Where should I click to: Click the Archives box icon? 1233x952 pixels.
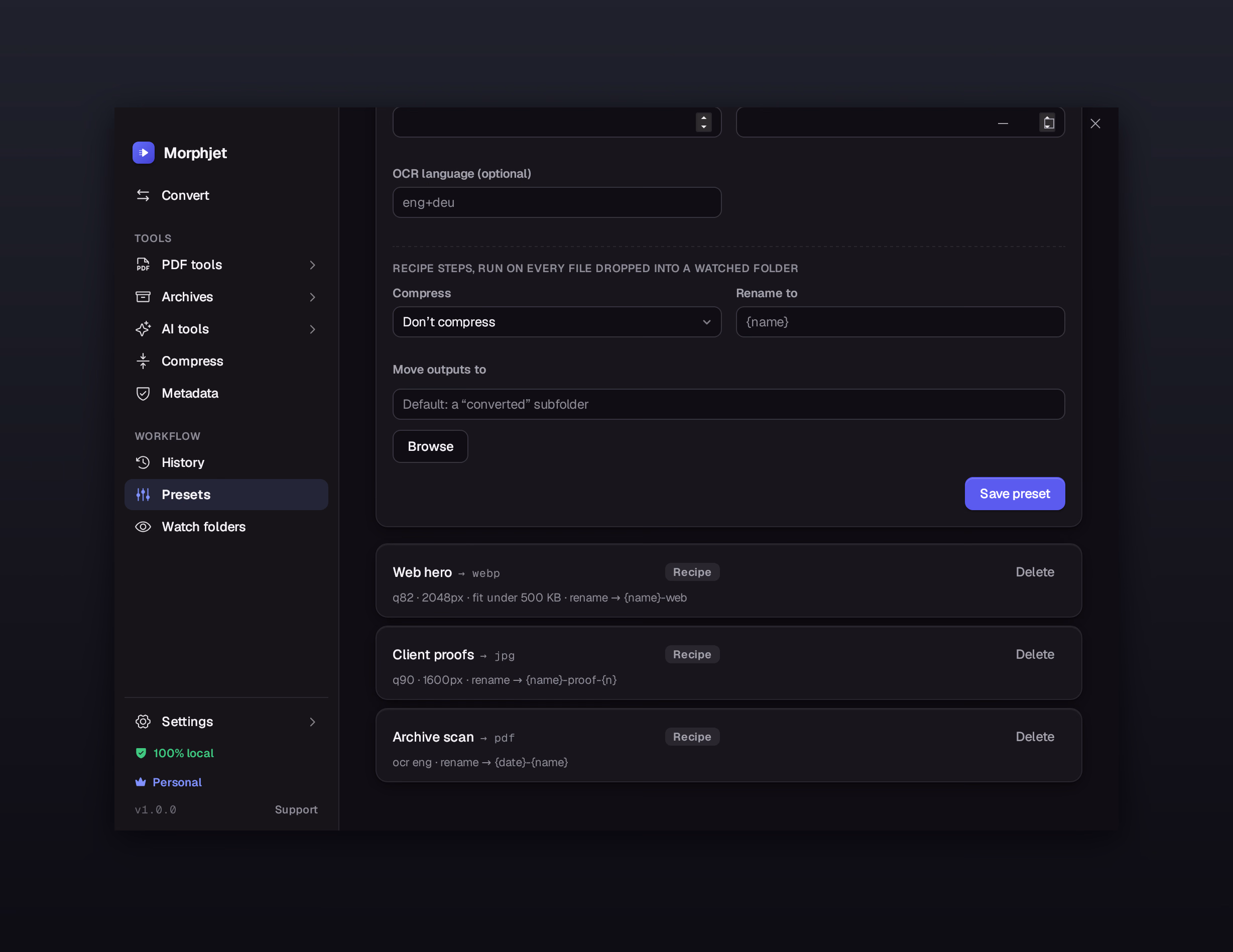(x=143, y=296)
